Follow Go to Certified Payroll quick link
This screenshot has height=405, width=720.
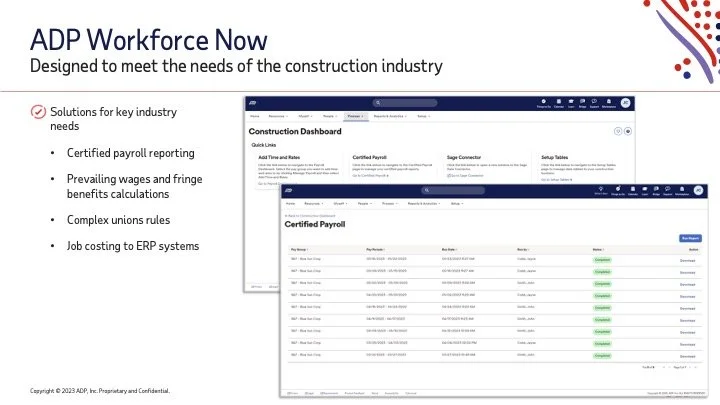pos(371,176)
